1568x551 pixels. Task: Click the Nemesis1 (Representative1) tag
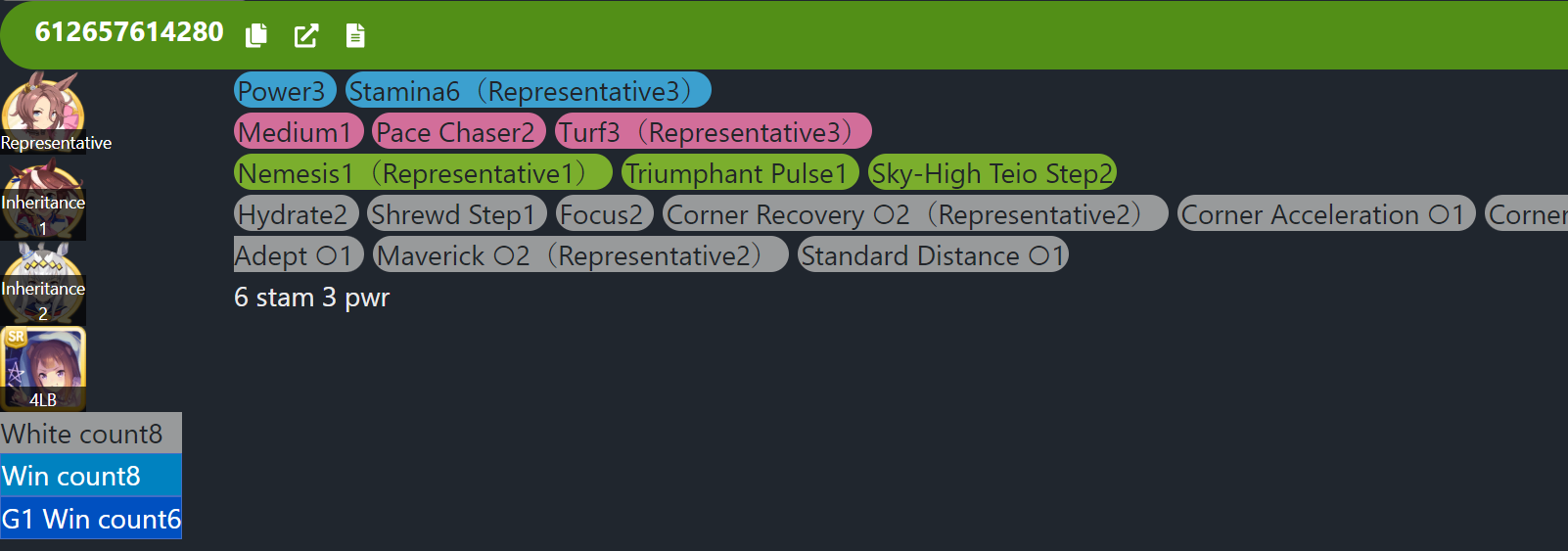click(422, 173)
